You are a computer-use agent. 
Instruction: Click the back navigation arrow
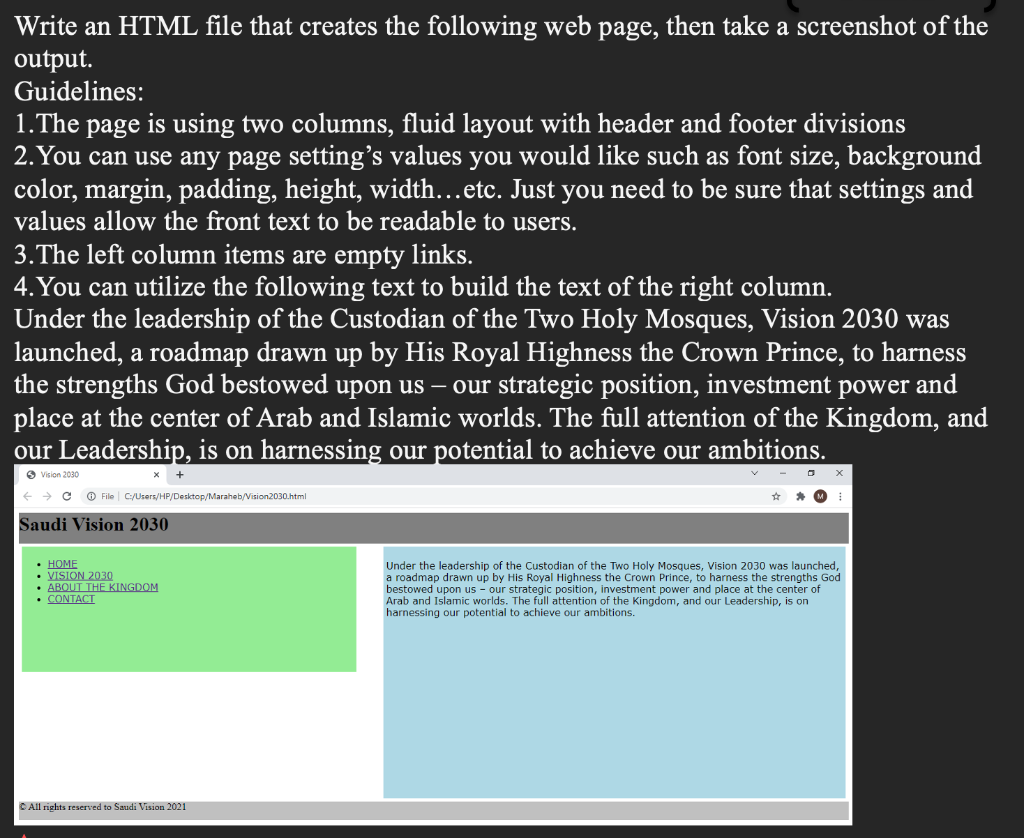(27, 496)
